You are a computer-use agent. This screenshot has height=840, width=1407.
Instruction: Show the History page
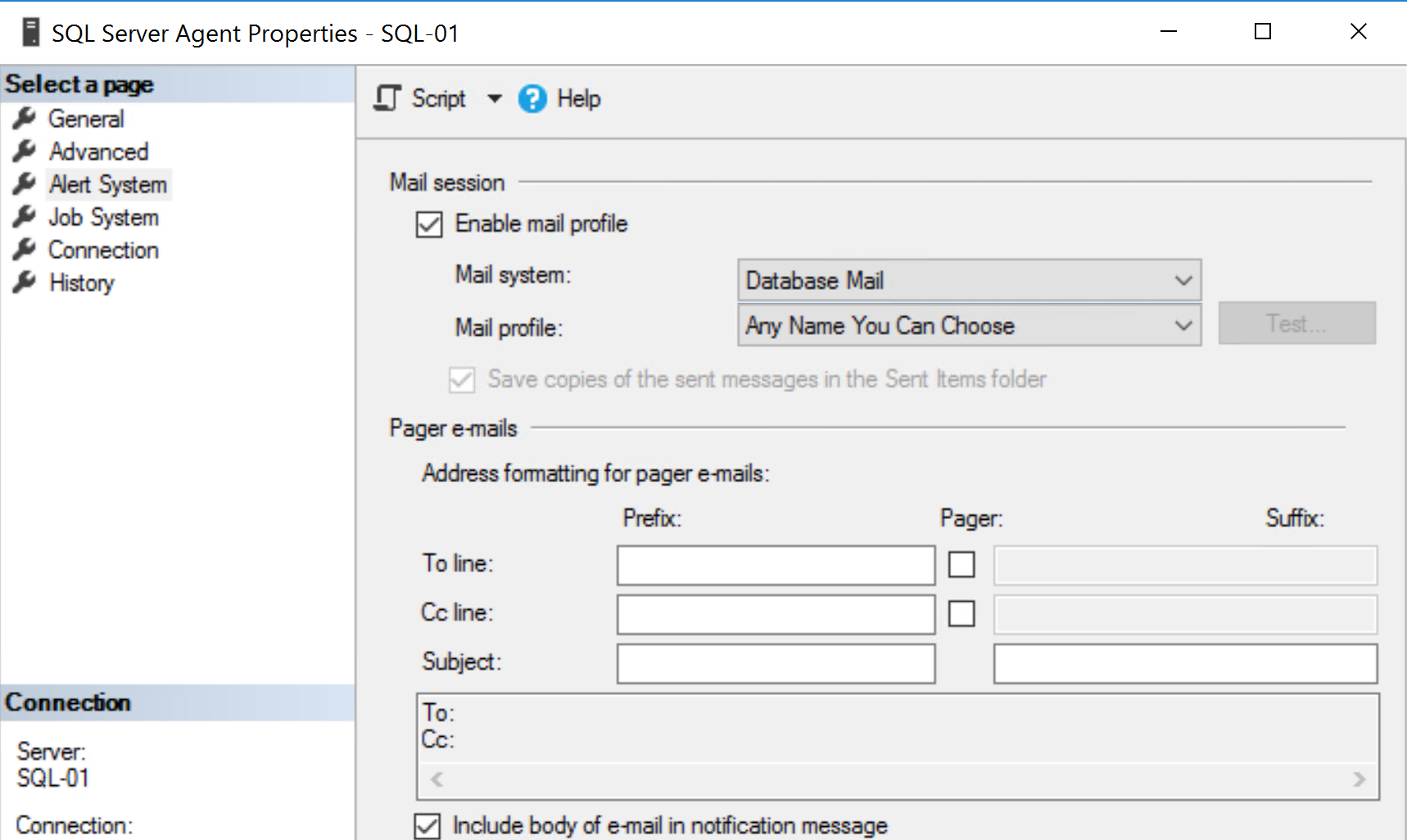[x=81, y=282]
